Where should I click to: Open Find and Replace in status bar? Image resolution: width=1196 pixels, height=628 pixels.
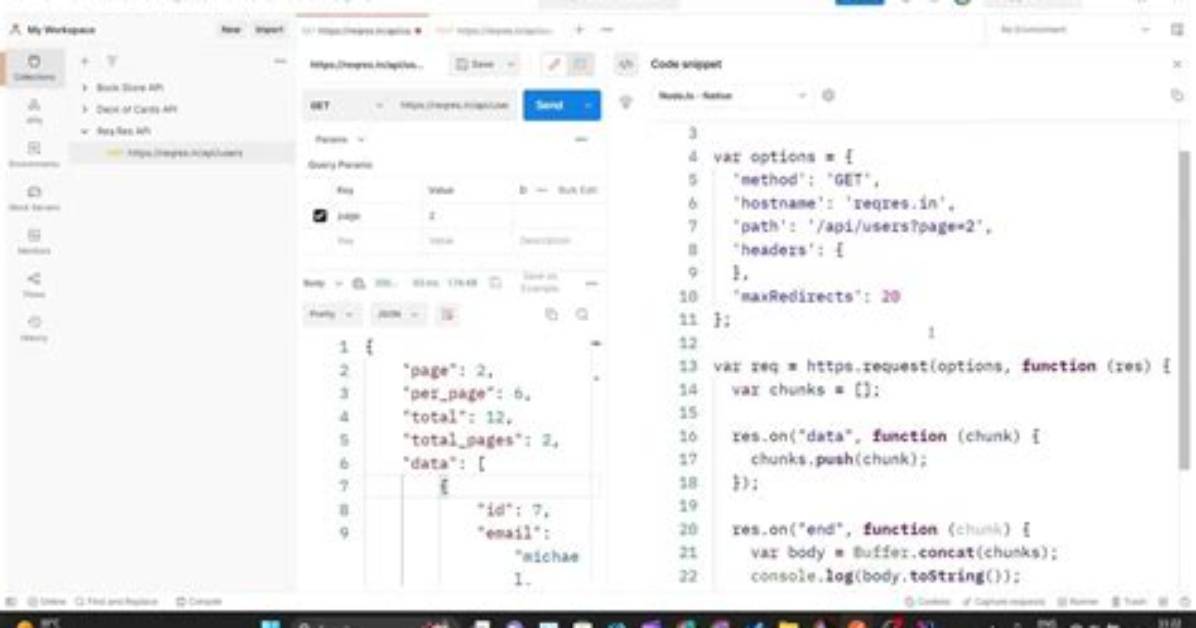pyautogui.click(x=117, y=602)
